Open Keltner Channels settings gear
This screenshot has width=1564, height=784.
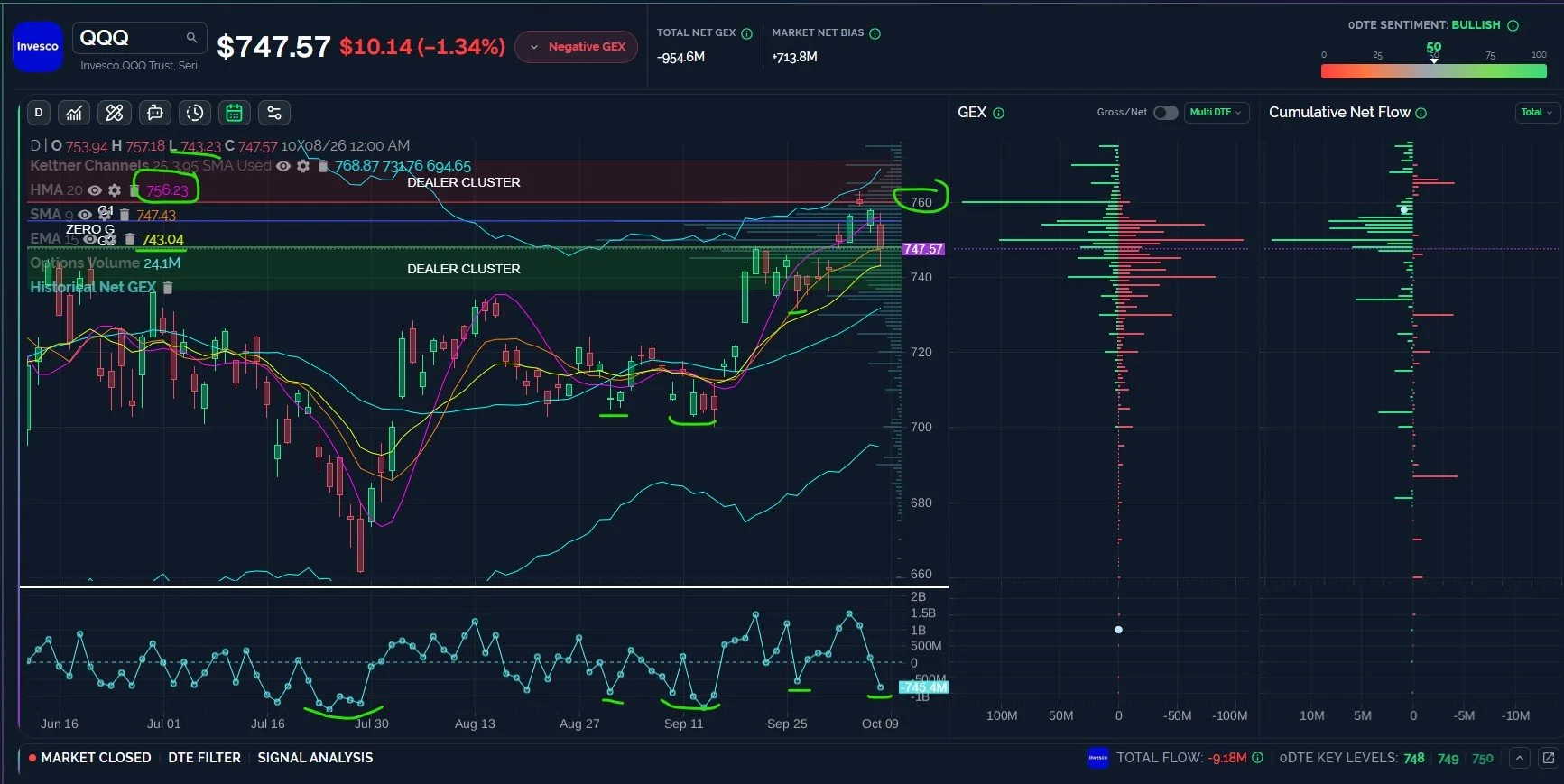[x=303, y=166]
